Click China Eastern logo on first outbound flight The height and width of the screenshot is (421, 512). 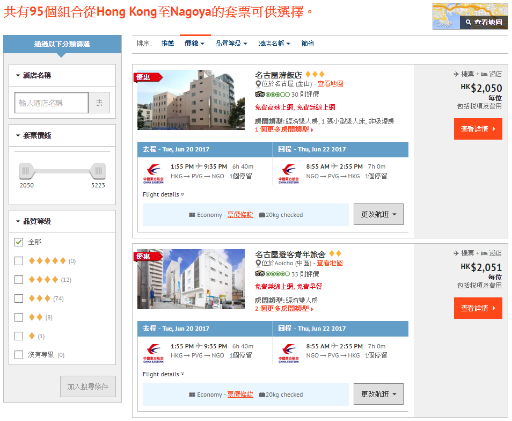153,174
